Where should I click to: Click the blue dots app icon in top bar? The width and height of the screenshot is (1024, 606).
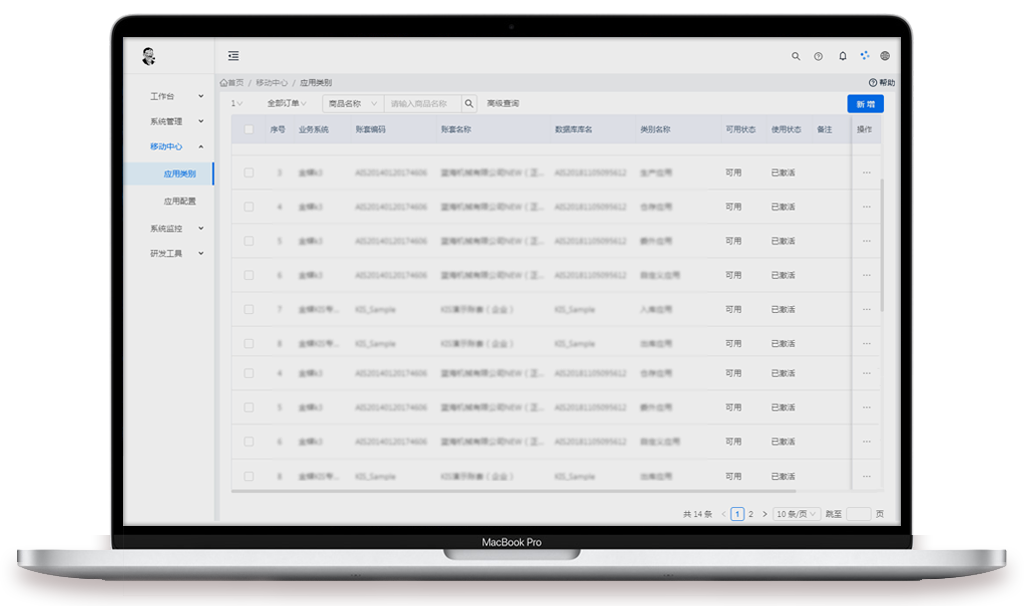tap(864, 56)
